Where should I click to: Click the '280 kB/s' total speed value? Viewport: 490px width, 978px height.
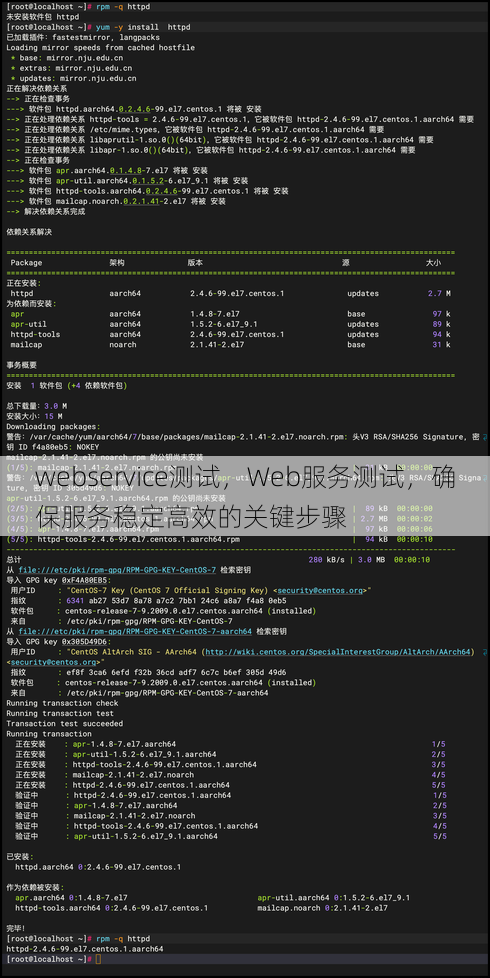[x=326, y=560]
